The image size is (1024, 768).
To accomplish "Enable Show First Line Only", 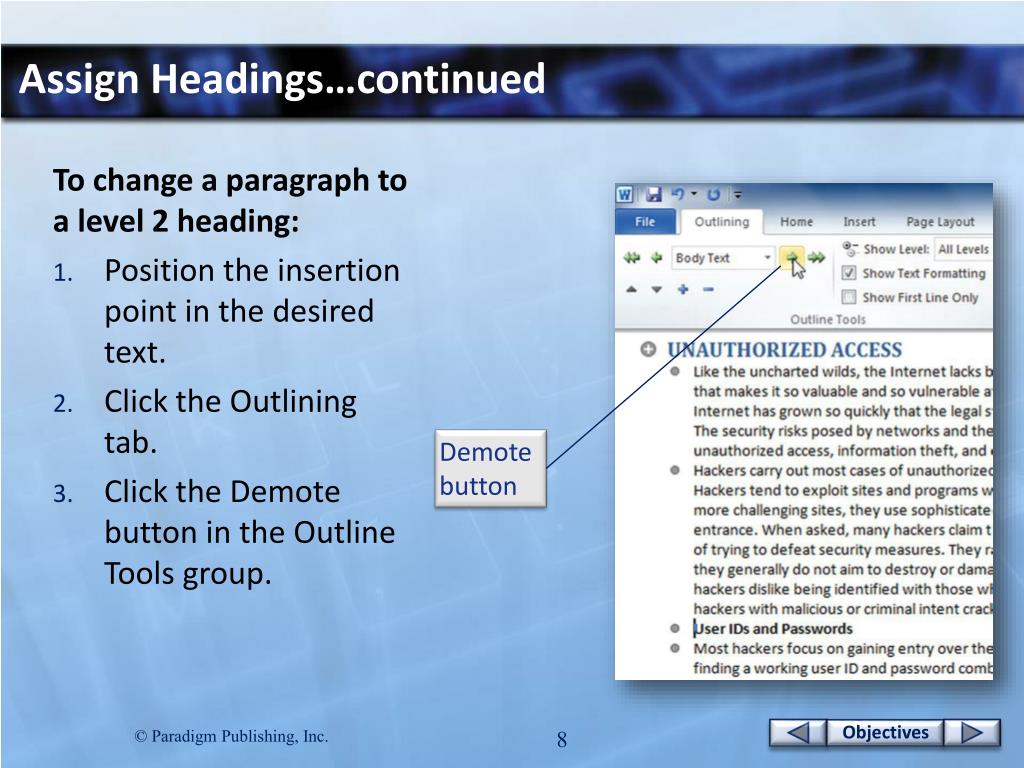I will click(x=849, y=297).
